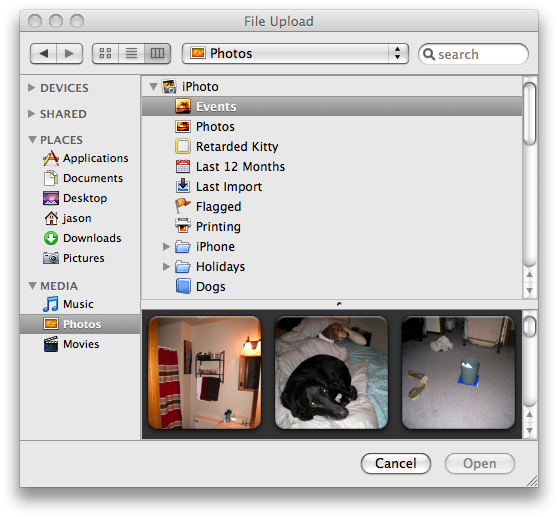Click the Dogs album icon
Viewport: 558px width, 517px height.
coord(183,286)
